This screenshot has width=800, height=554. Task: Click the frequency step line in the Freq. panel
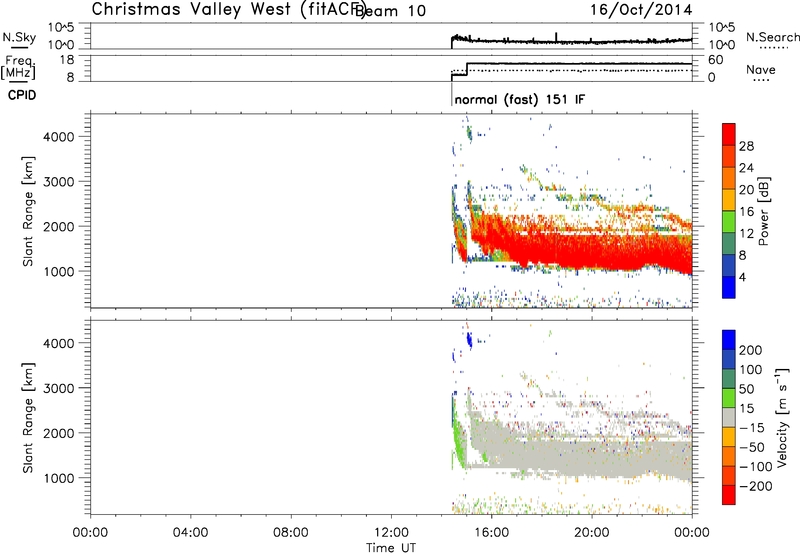[571, 64]
